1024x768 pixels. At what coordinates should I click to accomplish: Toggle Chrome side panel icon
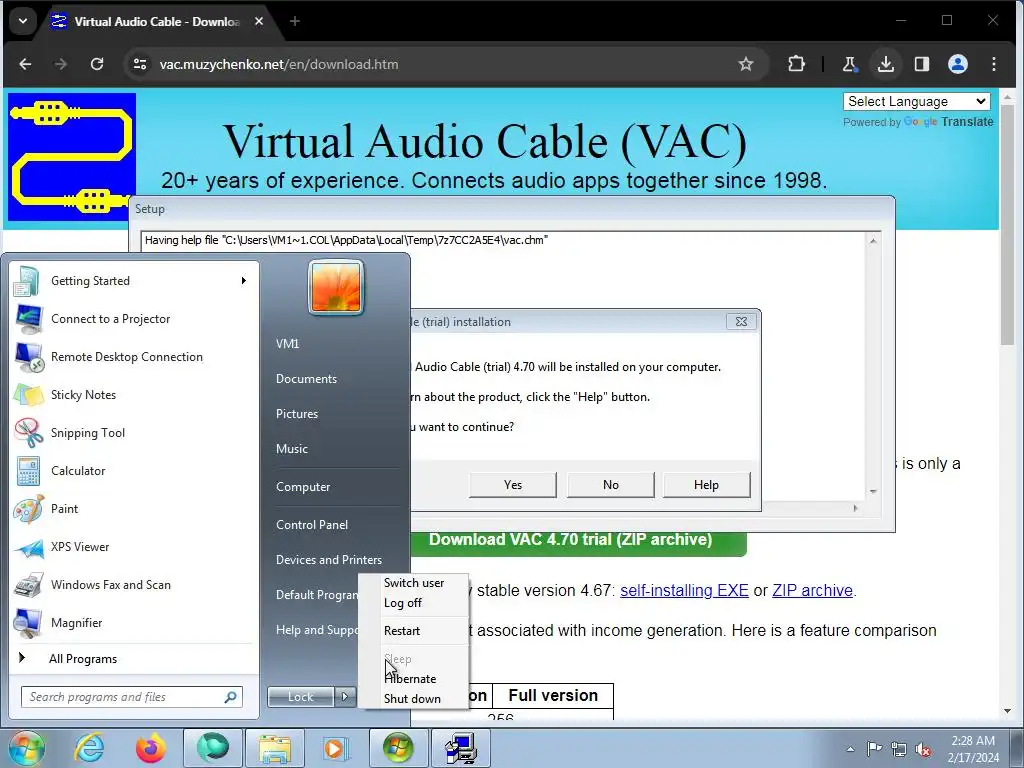pos(921,64)
